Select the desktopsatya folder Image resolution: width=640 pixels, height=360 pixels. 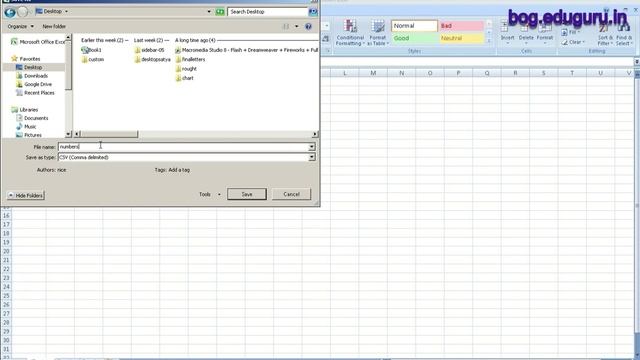click(x=153, y=59)
